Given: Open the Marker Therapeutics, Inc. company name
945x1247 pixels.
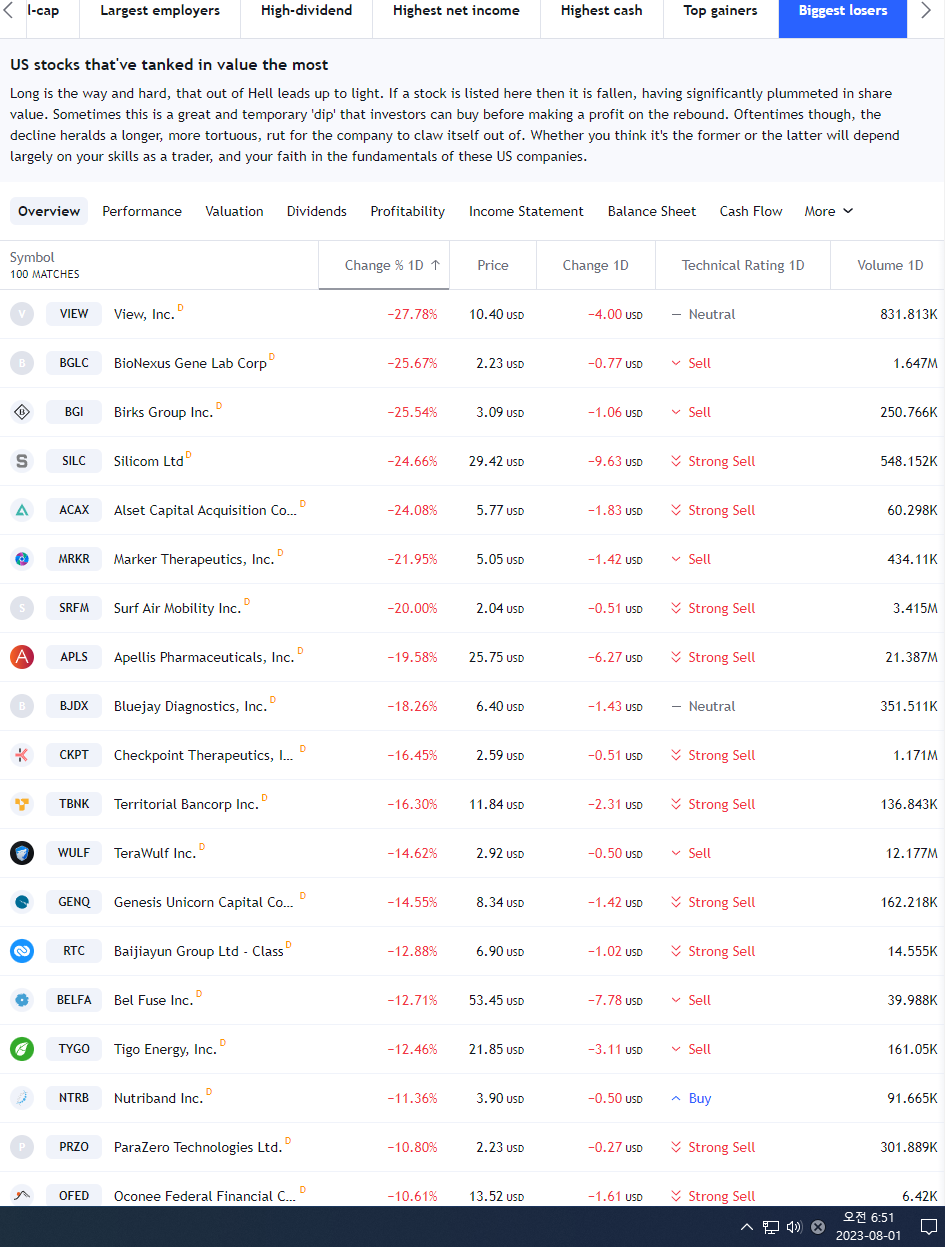Looking at the screenshot, I should tap(194, 559).
